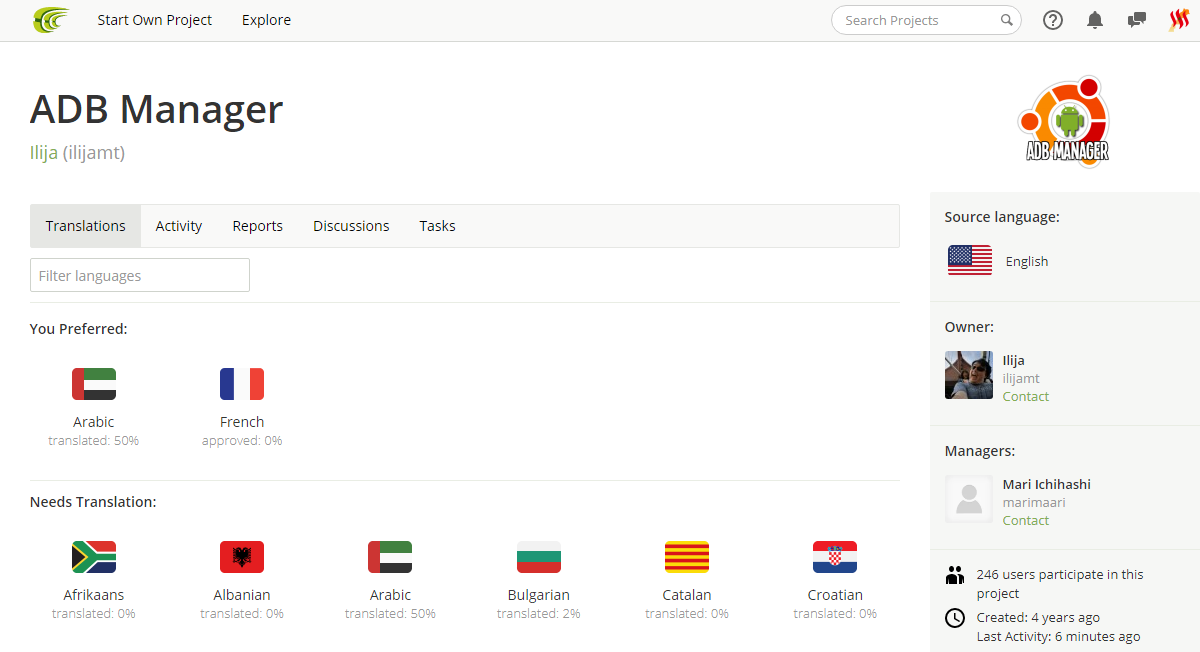The height and width of the screenshot is (652, 1200).
Task: Click Contact link under Mari Ichihashi
Action: coord(1026,520)
